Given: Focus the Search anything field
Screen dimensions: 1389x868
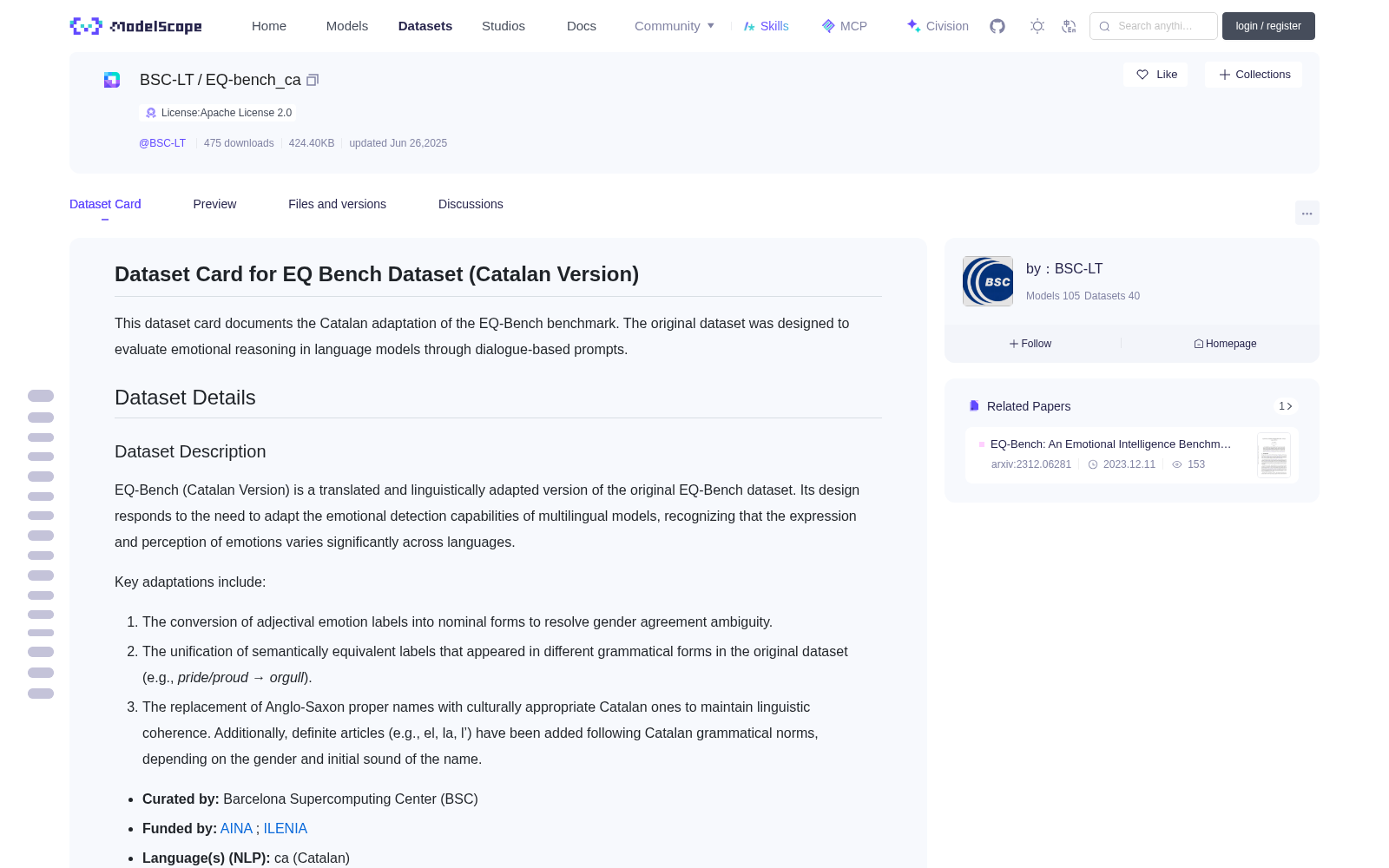Looking at the screenshot, I should coord(1154,26).
